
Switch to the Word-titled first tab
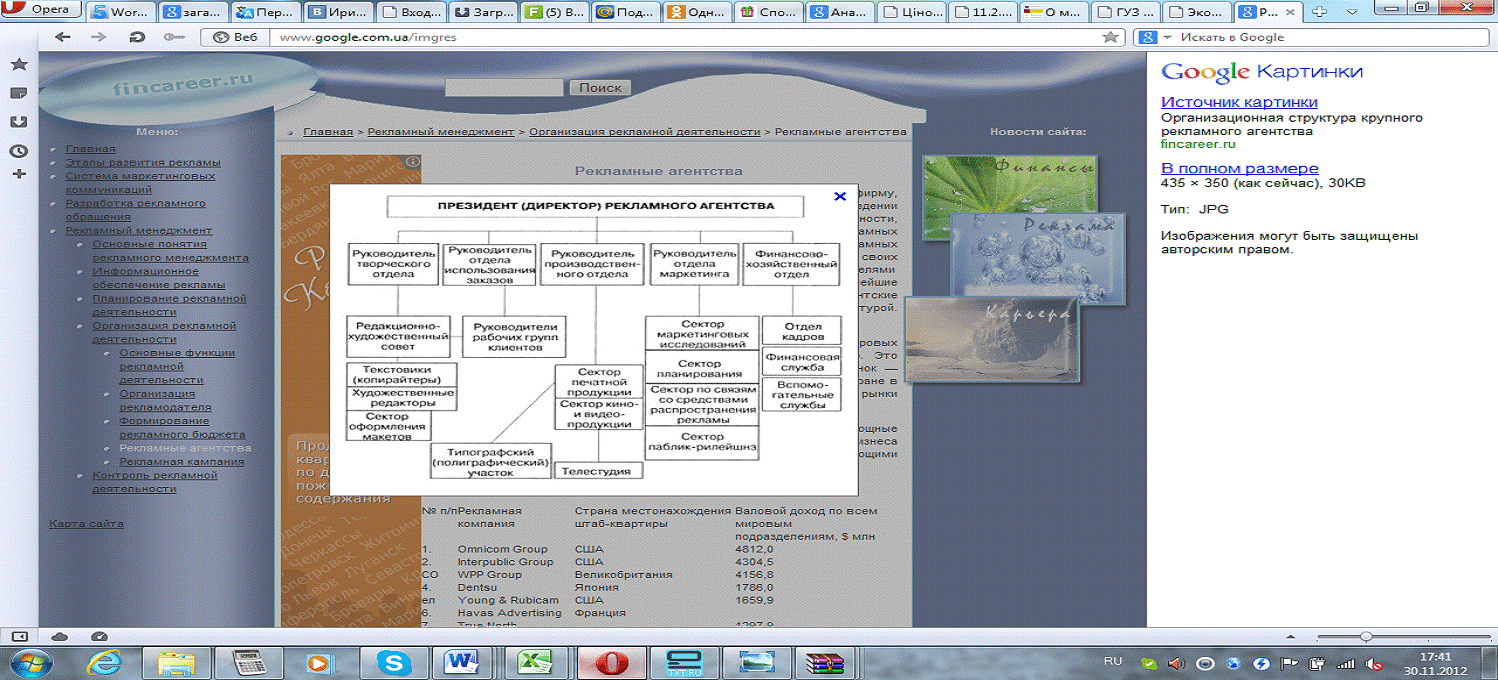(122, 12)
